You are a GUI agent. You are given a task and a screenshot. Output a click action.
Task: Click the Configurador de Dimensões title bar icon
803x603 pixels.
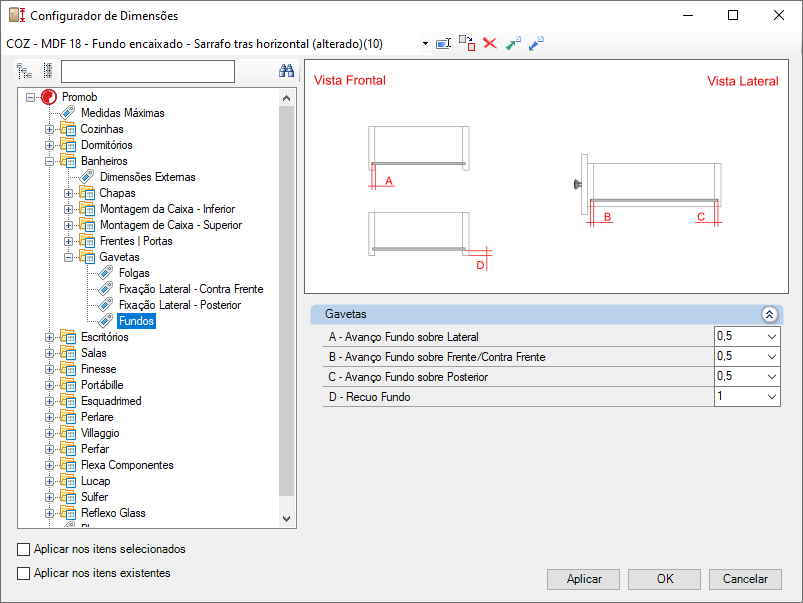point(17,15)
